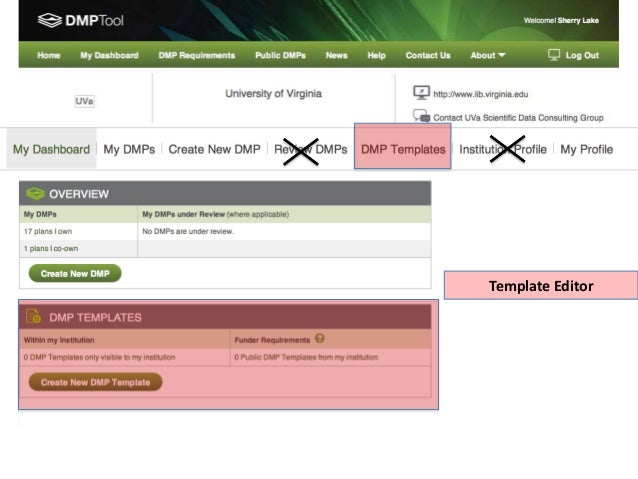Click the DMP Templates panel document icon
Viewport: 638px width, 479px height.
[33, 316]
